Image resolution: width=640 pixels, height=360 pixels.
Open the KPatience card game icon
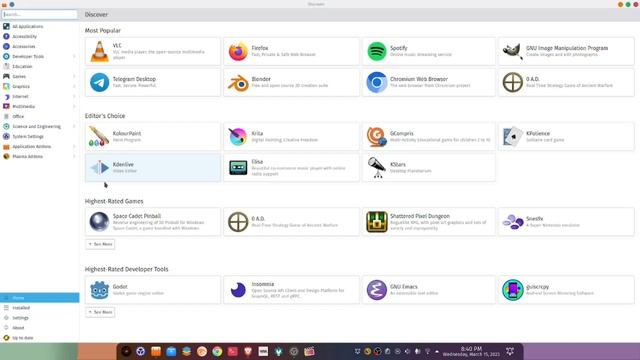click(x=512, y=137)
